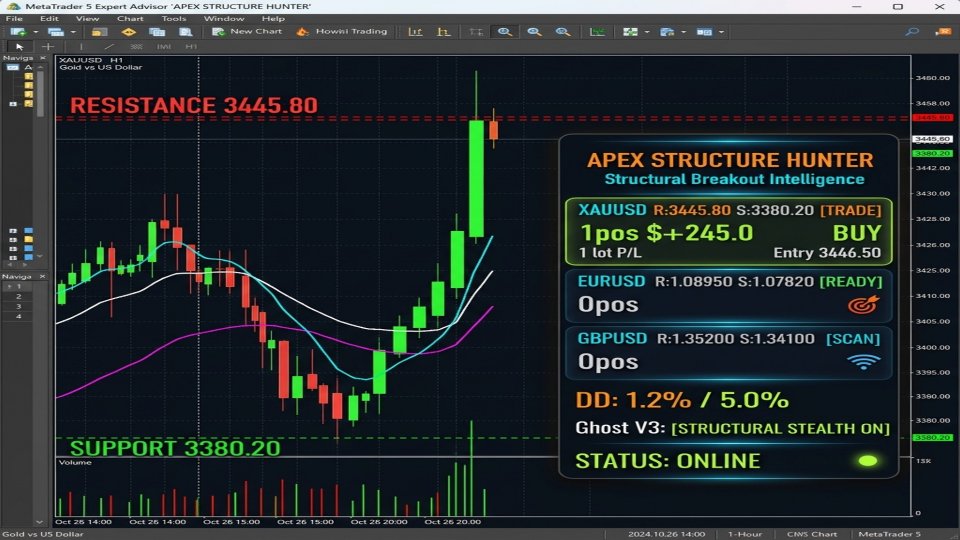The width and height of the screenshot is (960, 540).
Task: Click the blue chart window toolbar icon
Action: 667,32
